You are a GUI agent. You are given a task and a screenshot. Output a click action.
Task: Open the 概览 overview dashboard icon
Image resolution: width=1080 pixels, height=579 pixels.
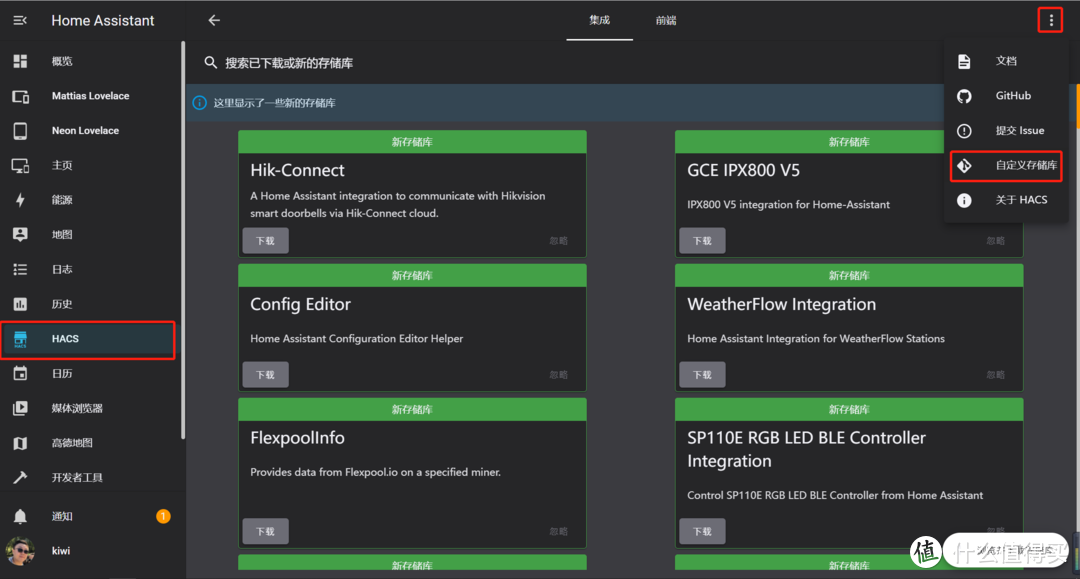point(20,61)
